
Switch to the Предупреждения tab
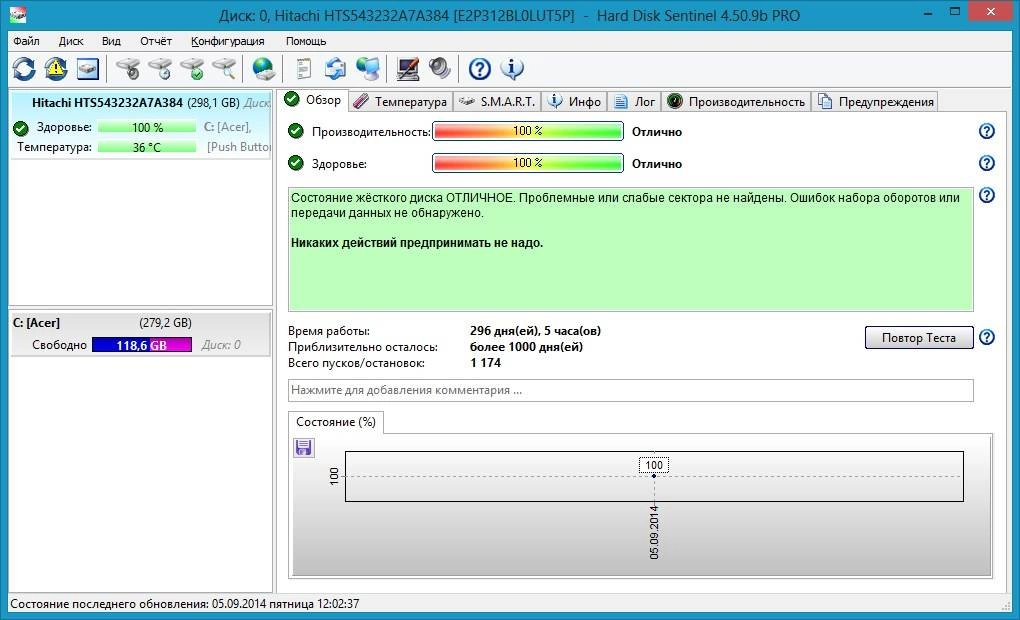876,101
